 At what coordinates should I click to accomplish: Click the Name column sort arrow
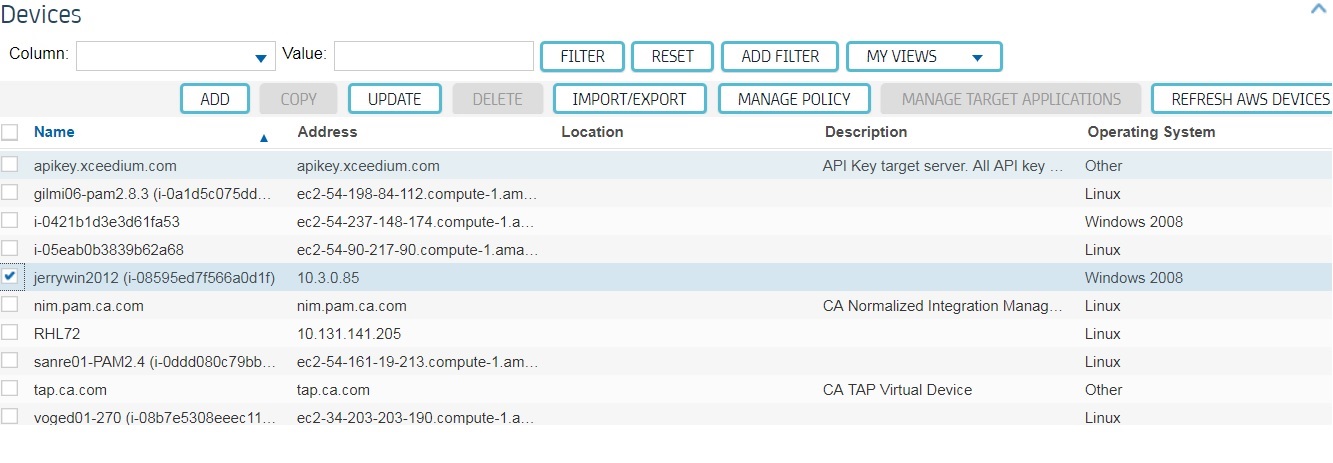pyautogui.click(x=264, y=139)
